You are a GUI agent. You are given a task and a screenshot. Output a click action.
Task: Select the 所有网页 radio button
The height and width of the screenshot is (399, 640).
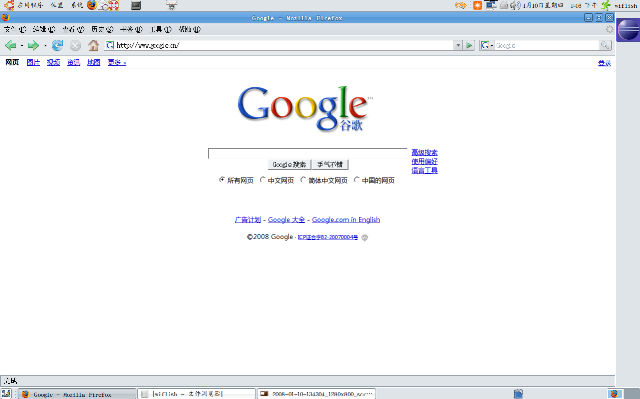pos(222,180)
